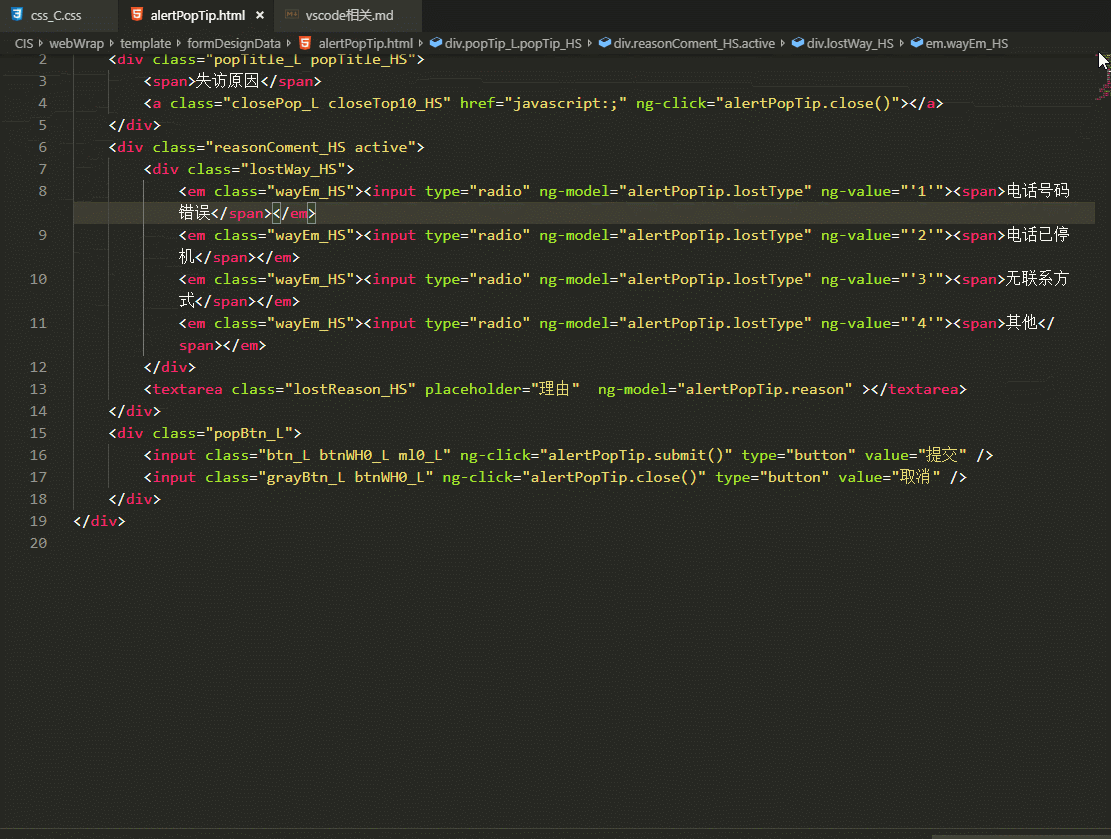Click cube icon before div.lostWay_HS breadcrumb
The image size is (1111, 839).
[798, 43]
